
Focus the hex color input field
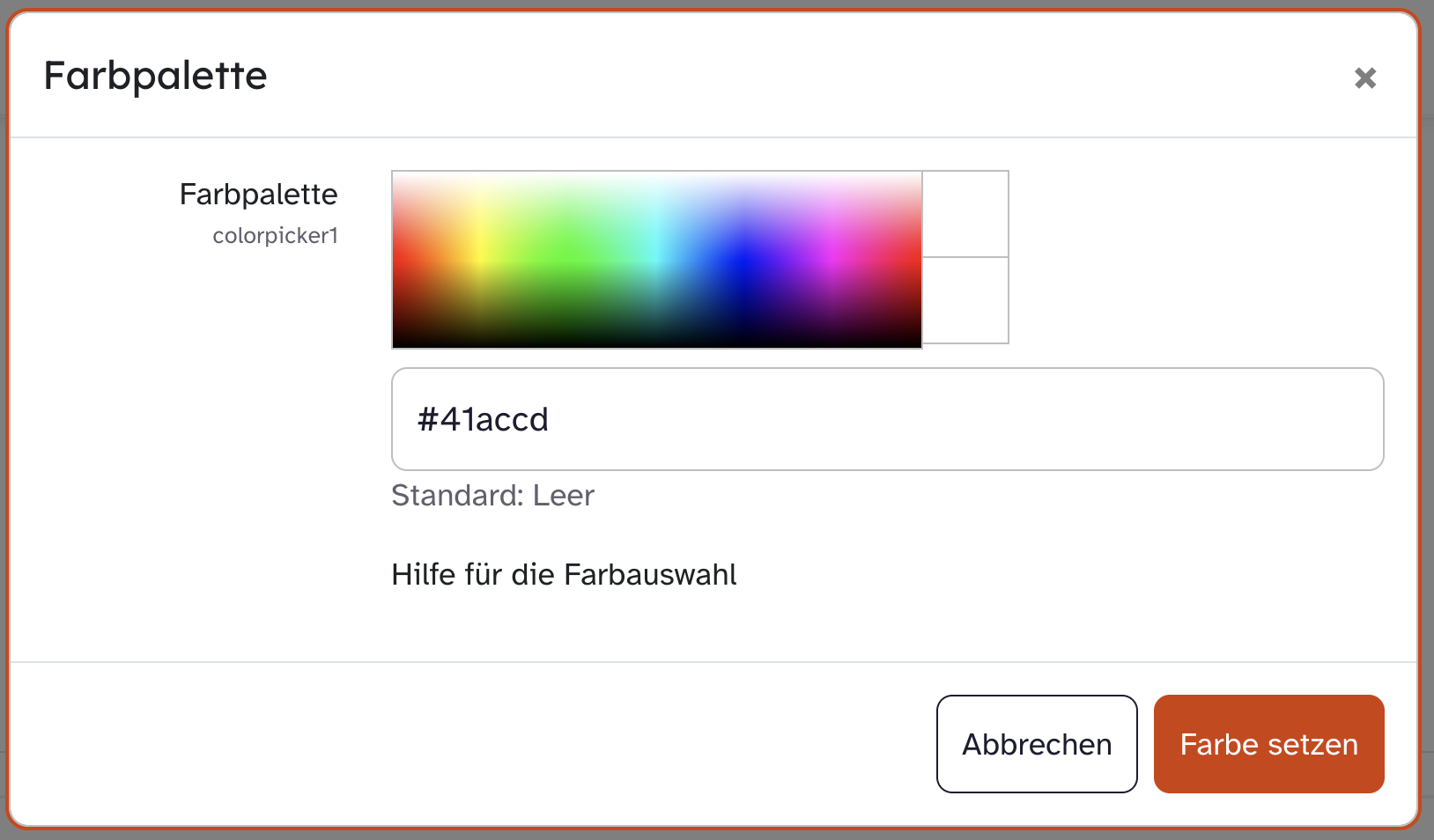coord(887,419)
